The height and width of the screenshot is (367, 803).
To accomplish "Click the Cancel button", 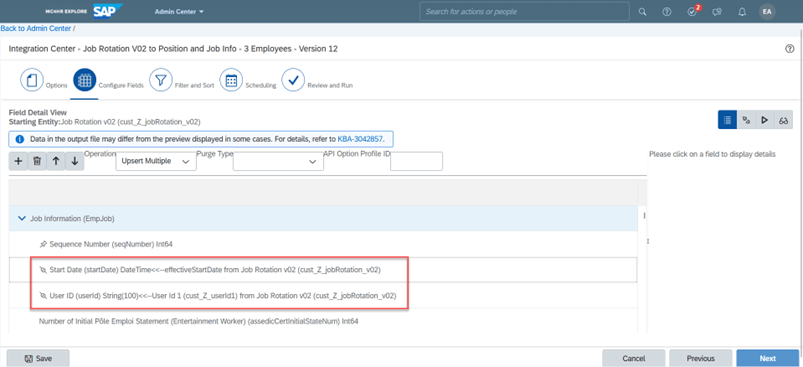I will tap(633, 358).
